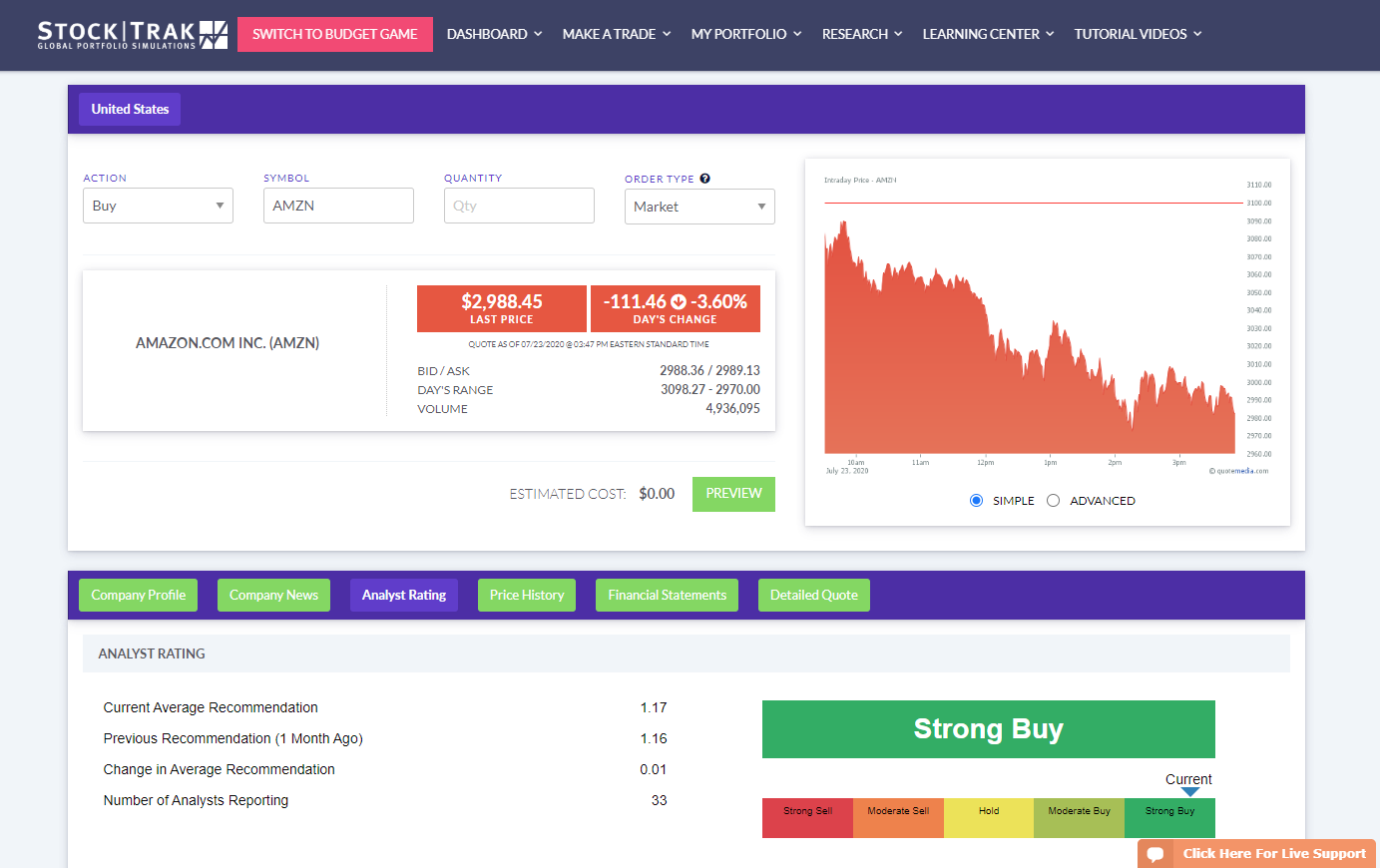Open the Price History tab

(x=527, y=595)
